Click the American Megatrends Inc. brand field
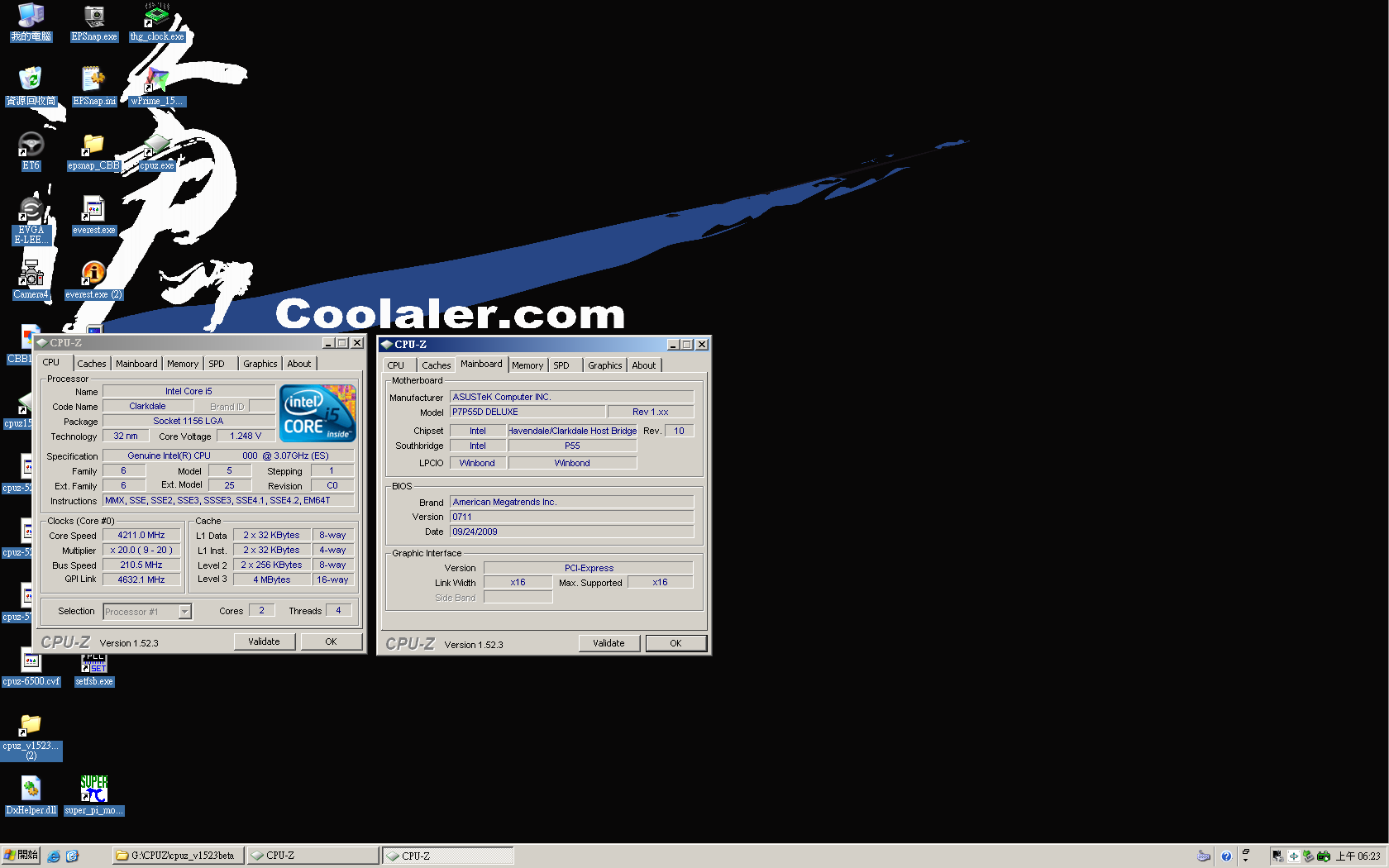Screen dimensions: 1389x868 (571, 503)
